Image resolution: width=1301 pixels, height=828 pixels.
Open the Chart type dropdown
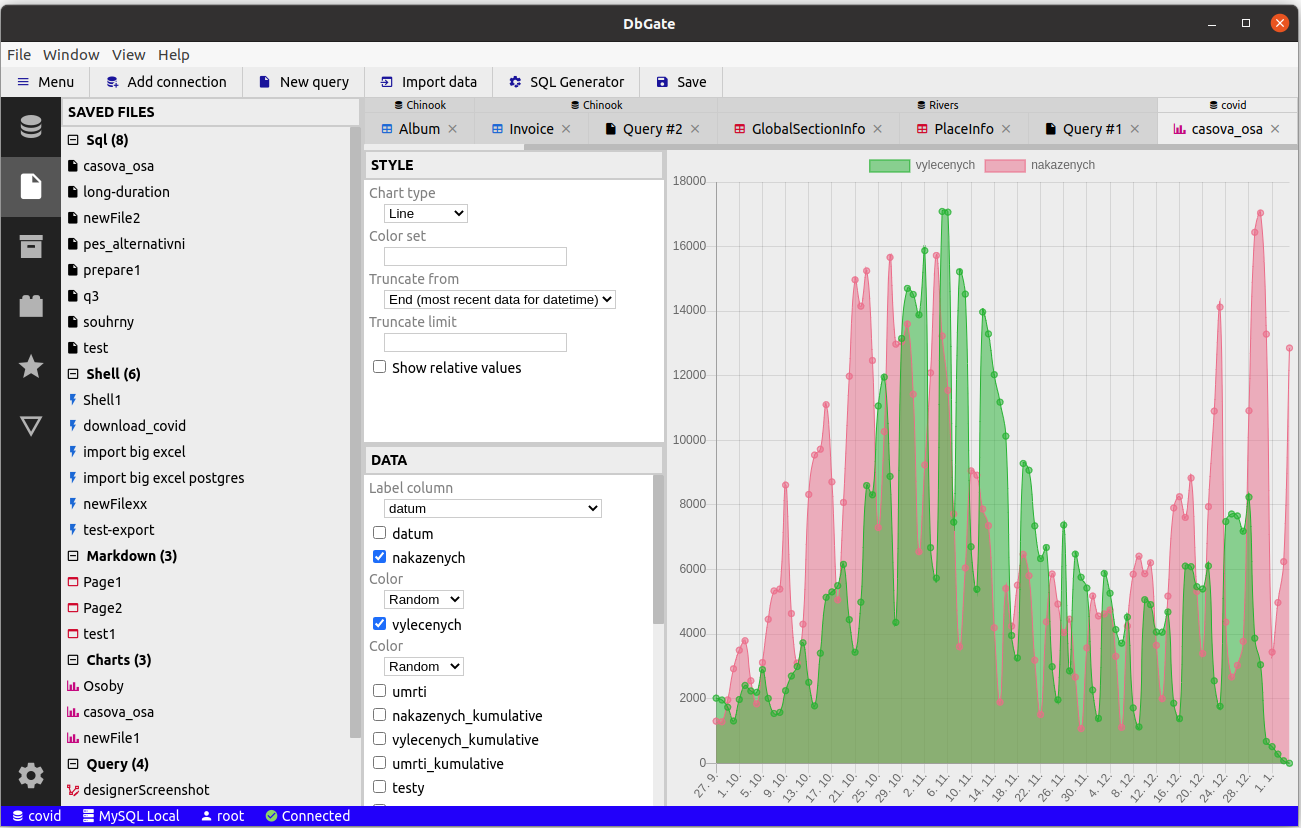tap(426, 213)
